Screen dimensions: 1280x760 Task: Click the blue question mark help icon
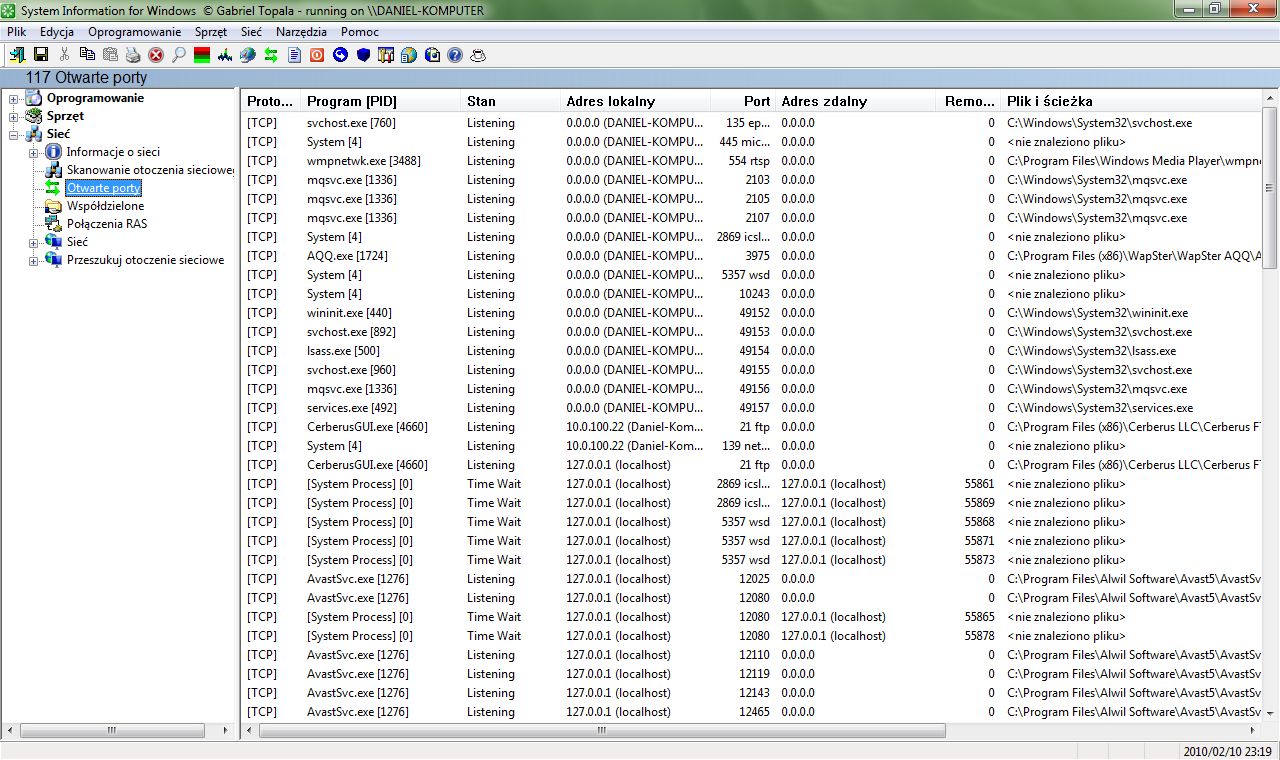click(455, 55)
